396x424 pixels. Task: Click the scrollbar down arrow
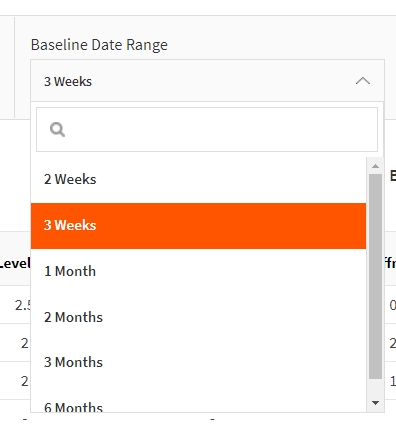(x=375, y=403)
